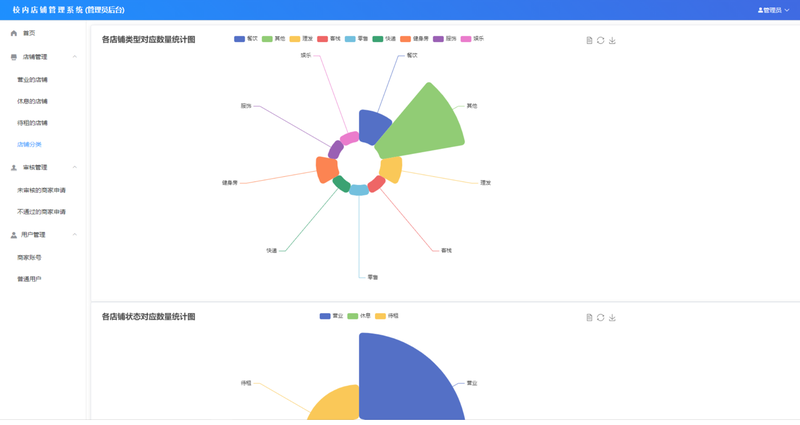The width and height of the screenshot is (800, 425).
Task: Open 不通过的商家申请 in the sidebar
Action: tap(43, 212)
